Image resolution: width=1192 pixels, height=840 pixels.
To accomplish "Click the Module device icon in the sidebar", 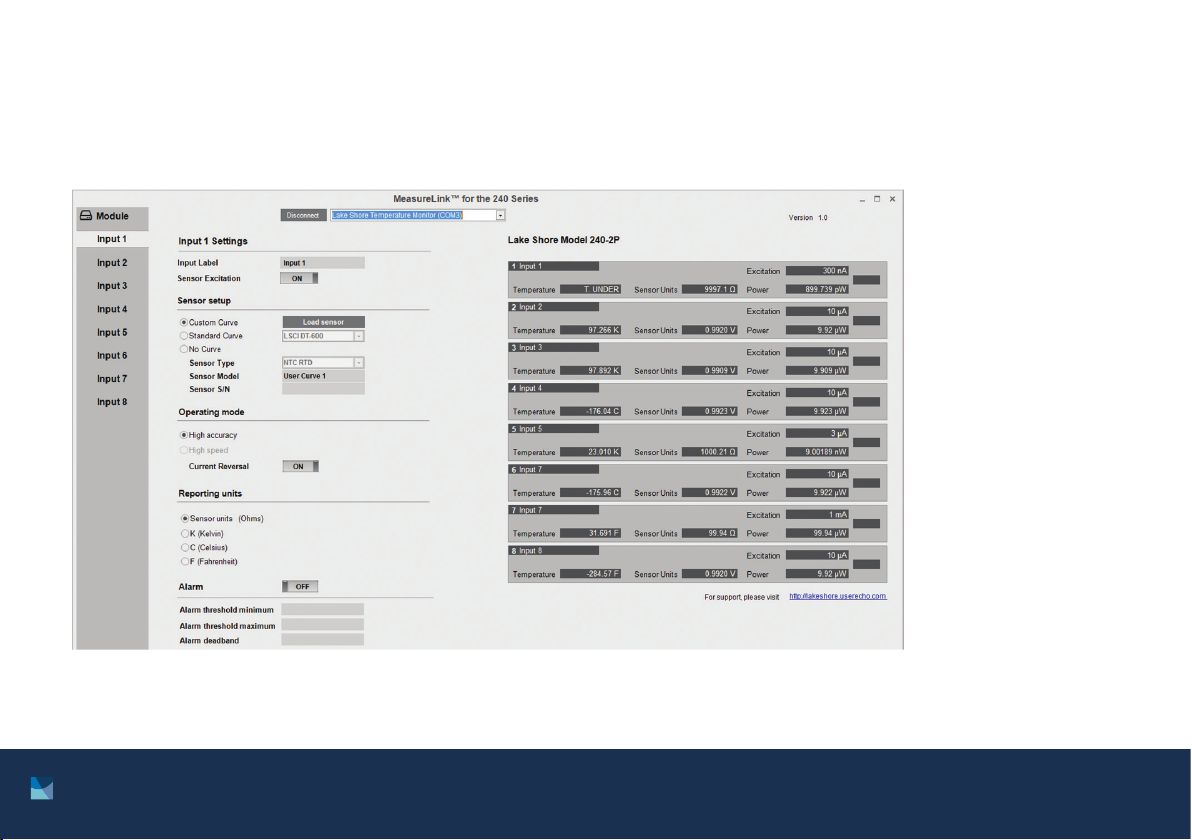I will (x=86, y=216).
